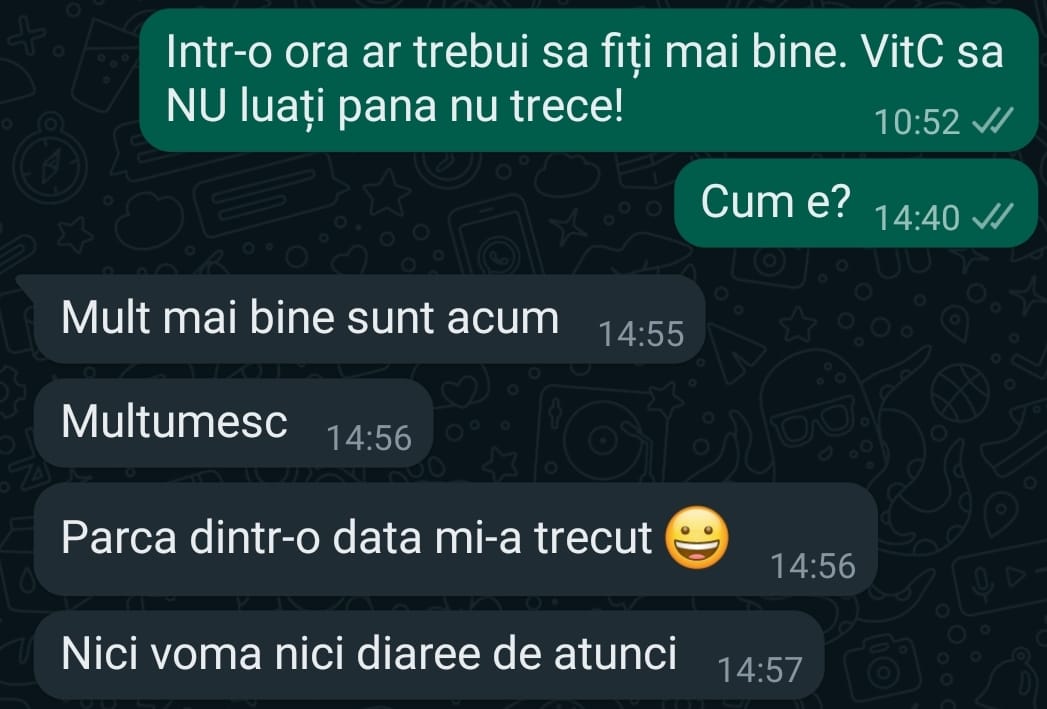Tap the "Parca dintr-o data mi-a trecut" message

(x=455, y=539)
